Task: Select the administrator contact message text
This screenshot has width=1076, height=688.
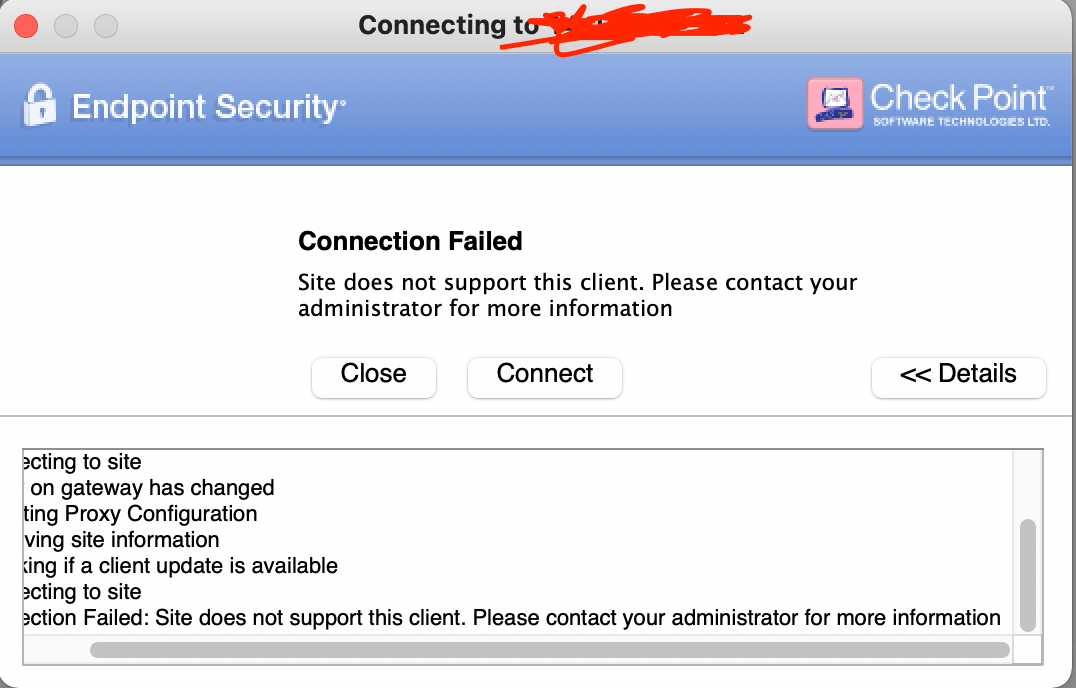Action: 577,295
